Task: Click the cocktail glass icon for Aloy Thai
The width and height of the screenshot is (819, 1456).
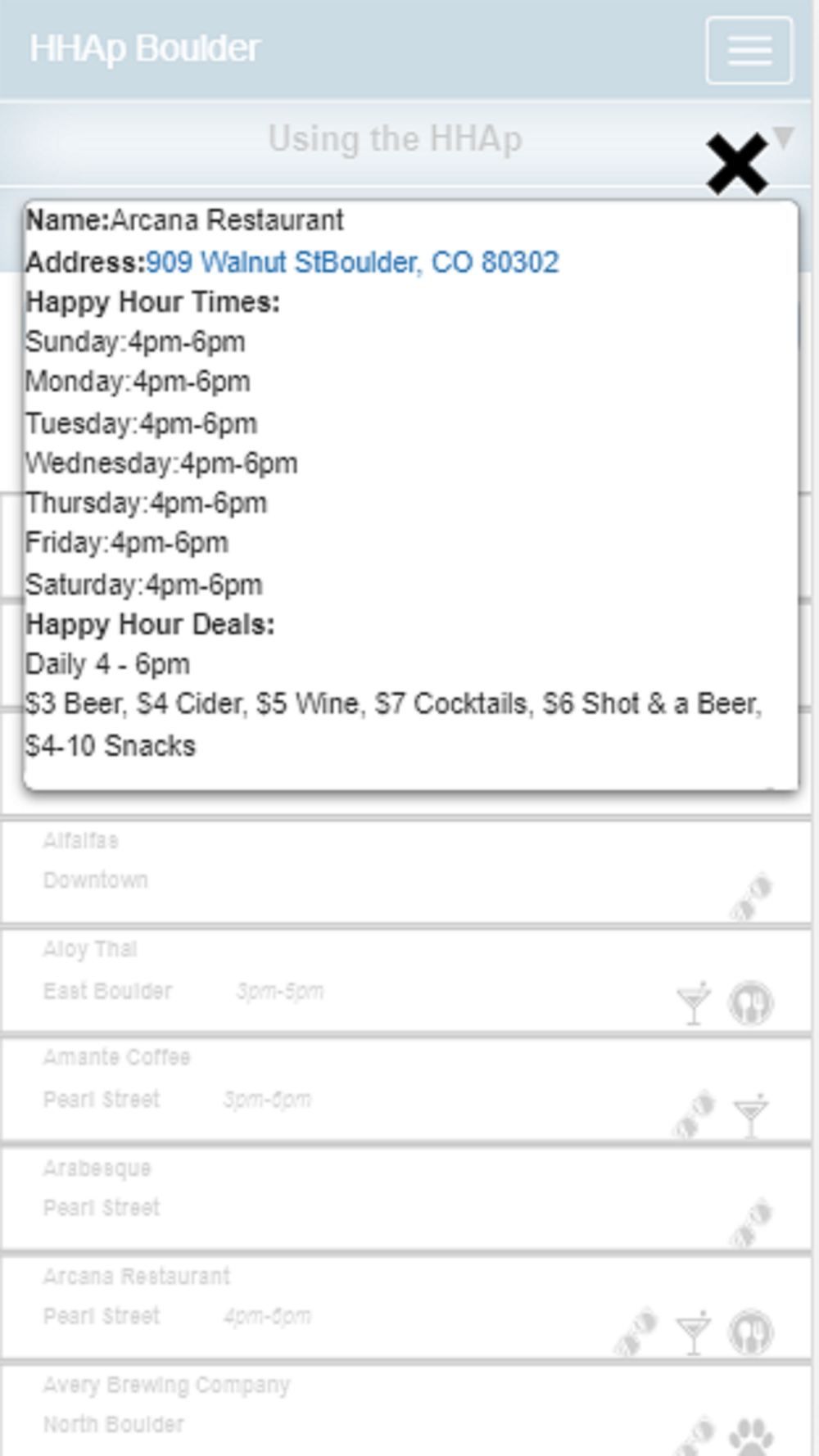Action: [x=694, y=1003]
